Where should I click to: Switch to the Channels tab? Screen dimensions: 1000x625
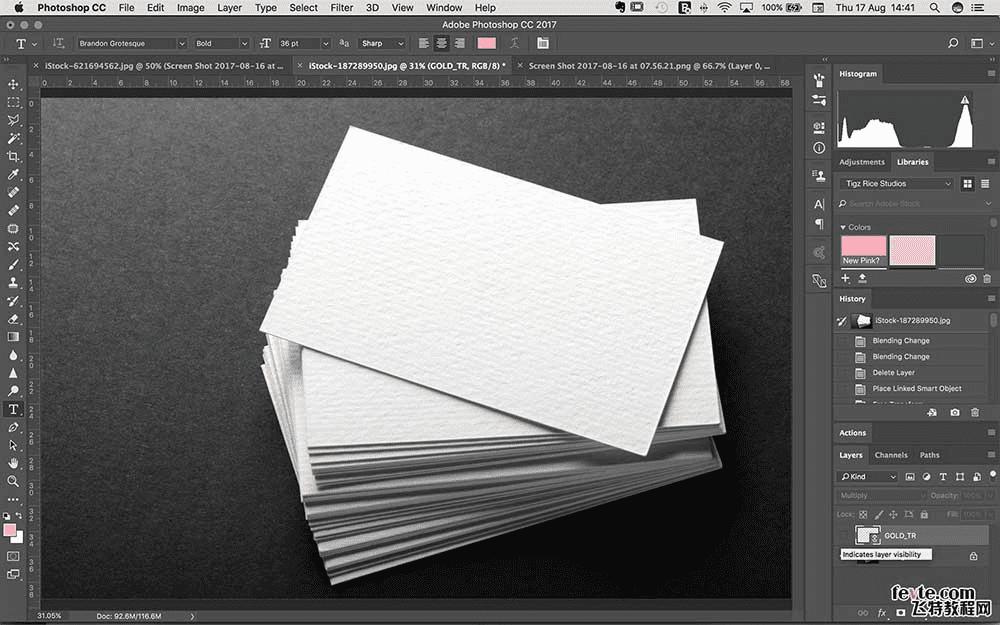coord(890,455)
